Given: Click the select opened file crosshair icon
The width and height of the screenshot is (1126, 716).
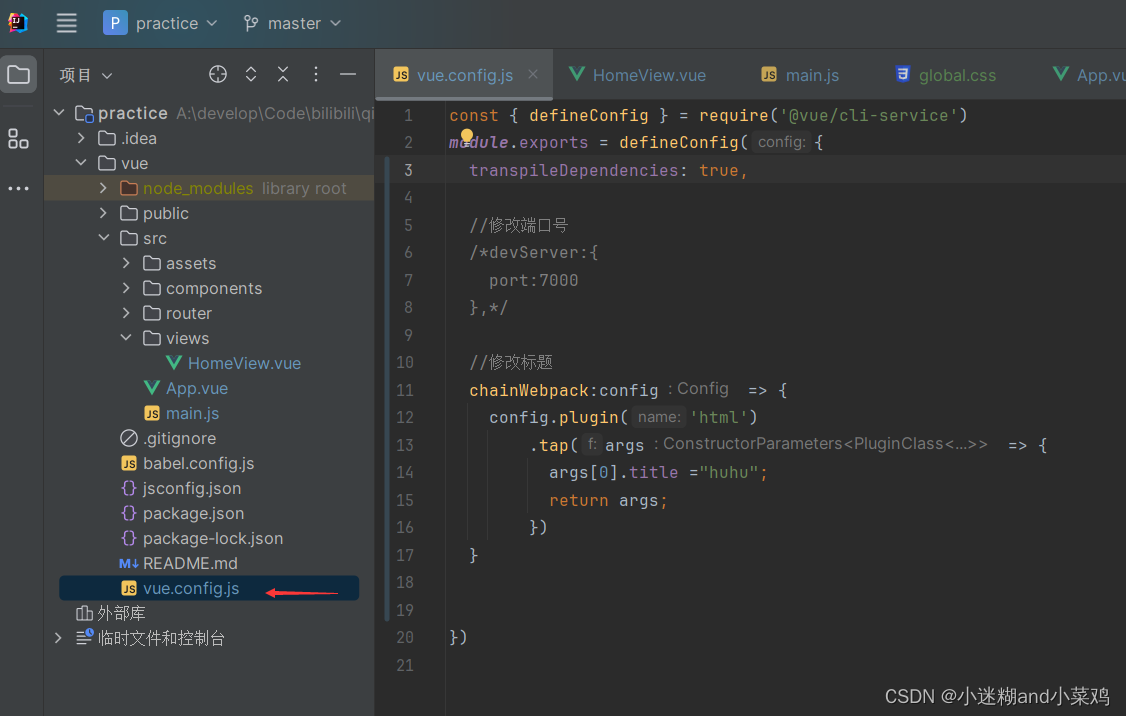Looking at the screenshot, I should tap(218, 74).
